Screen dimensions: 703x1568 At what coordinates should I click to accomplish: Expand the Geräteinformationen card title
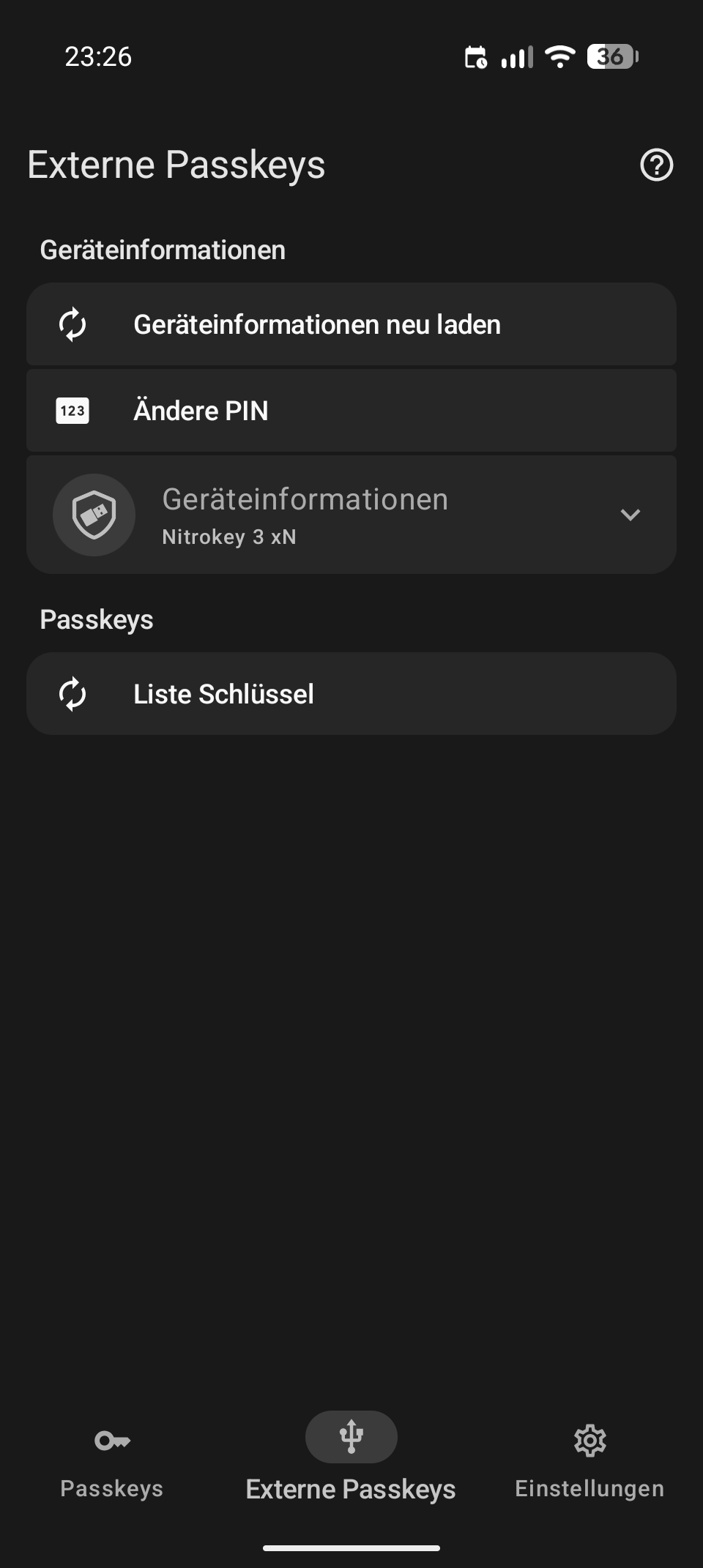point(305,499)
